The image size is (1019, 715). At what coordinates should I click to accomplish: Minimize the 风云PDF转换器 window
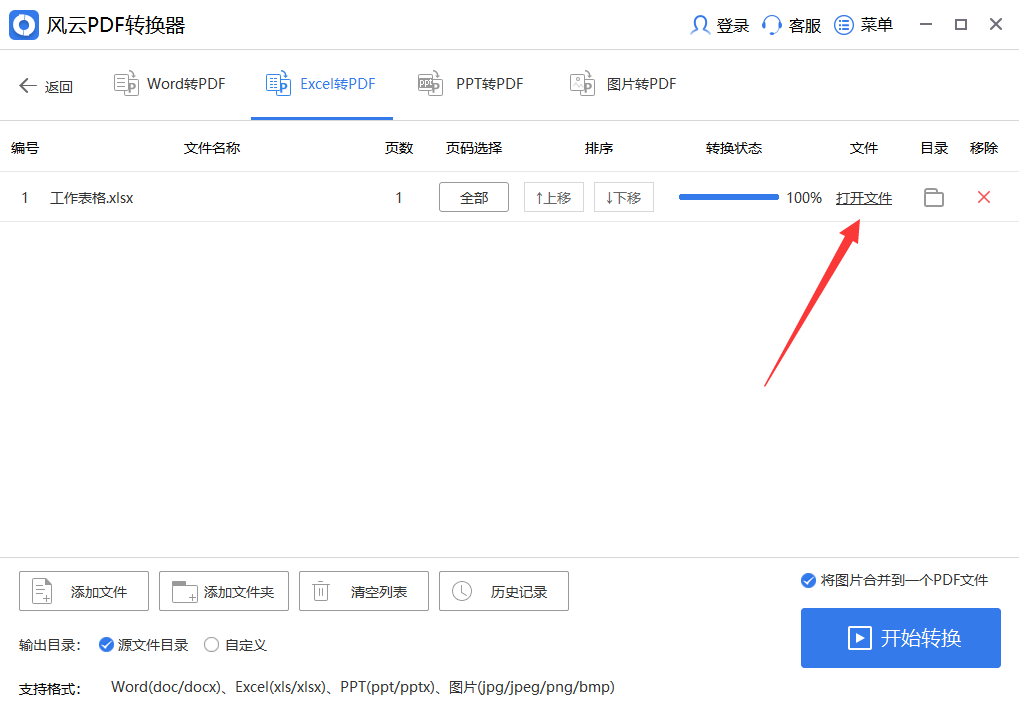(x=926, y=25)
